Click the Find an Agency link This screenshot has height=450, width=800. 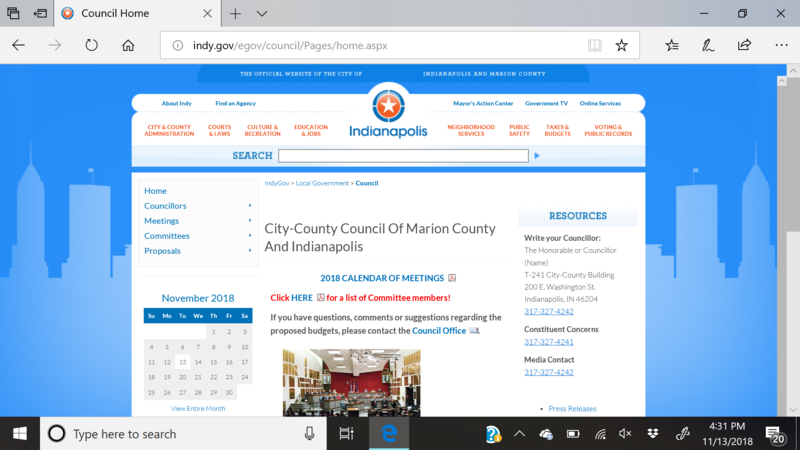[x=235, y=104]
